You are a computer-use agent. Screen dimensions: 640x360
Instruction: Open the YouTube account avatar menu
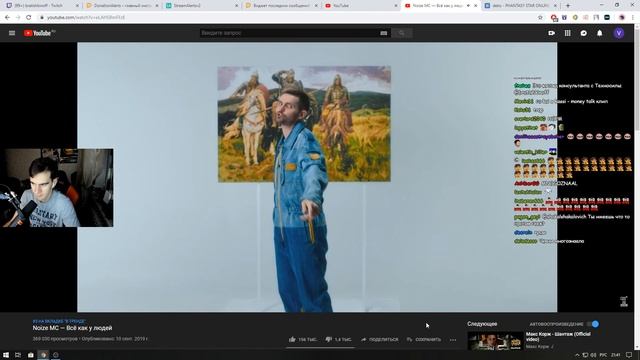[x=619, y=33]
